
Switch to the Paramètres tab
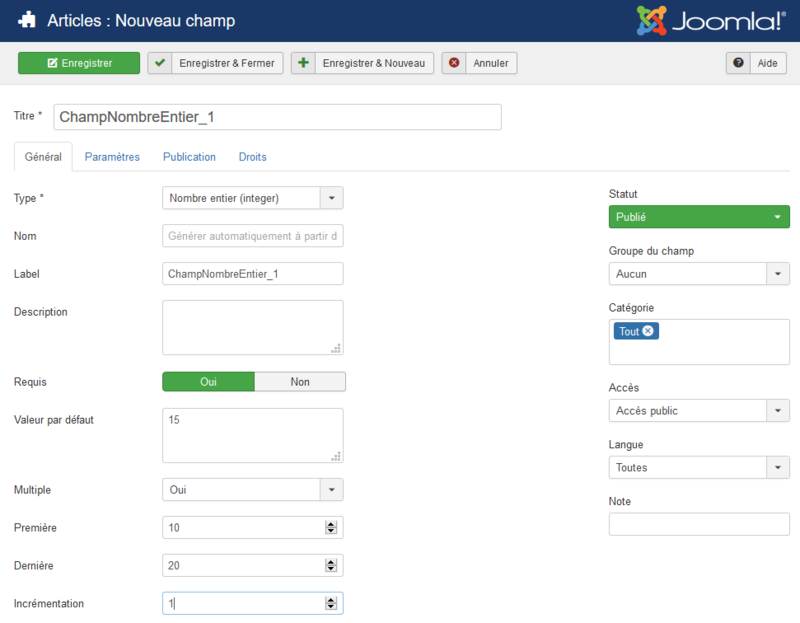112,157
